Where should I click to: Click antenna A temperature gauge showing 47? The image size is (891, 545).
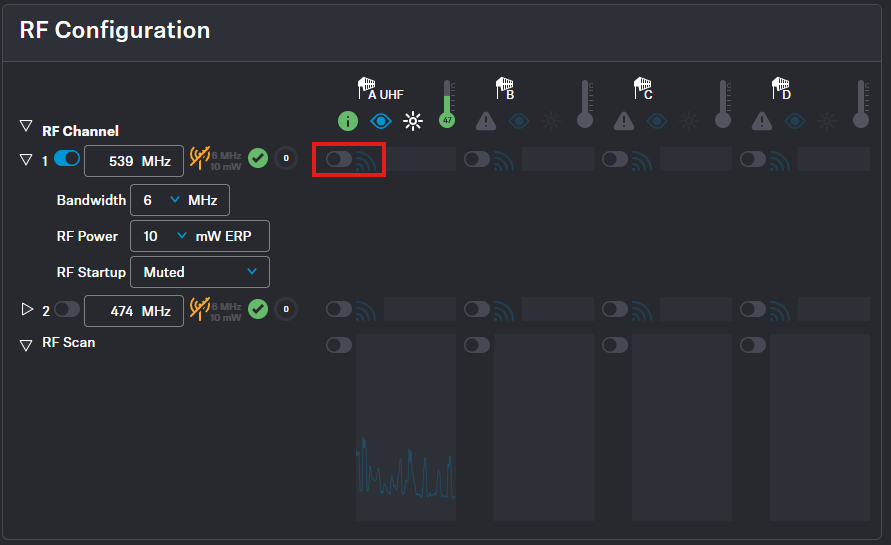point(447,104)
